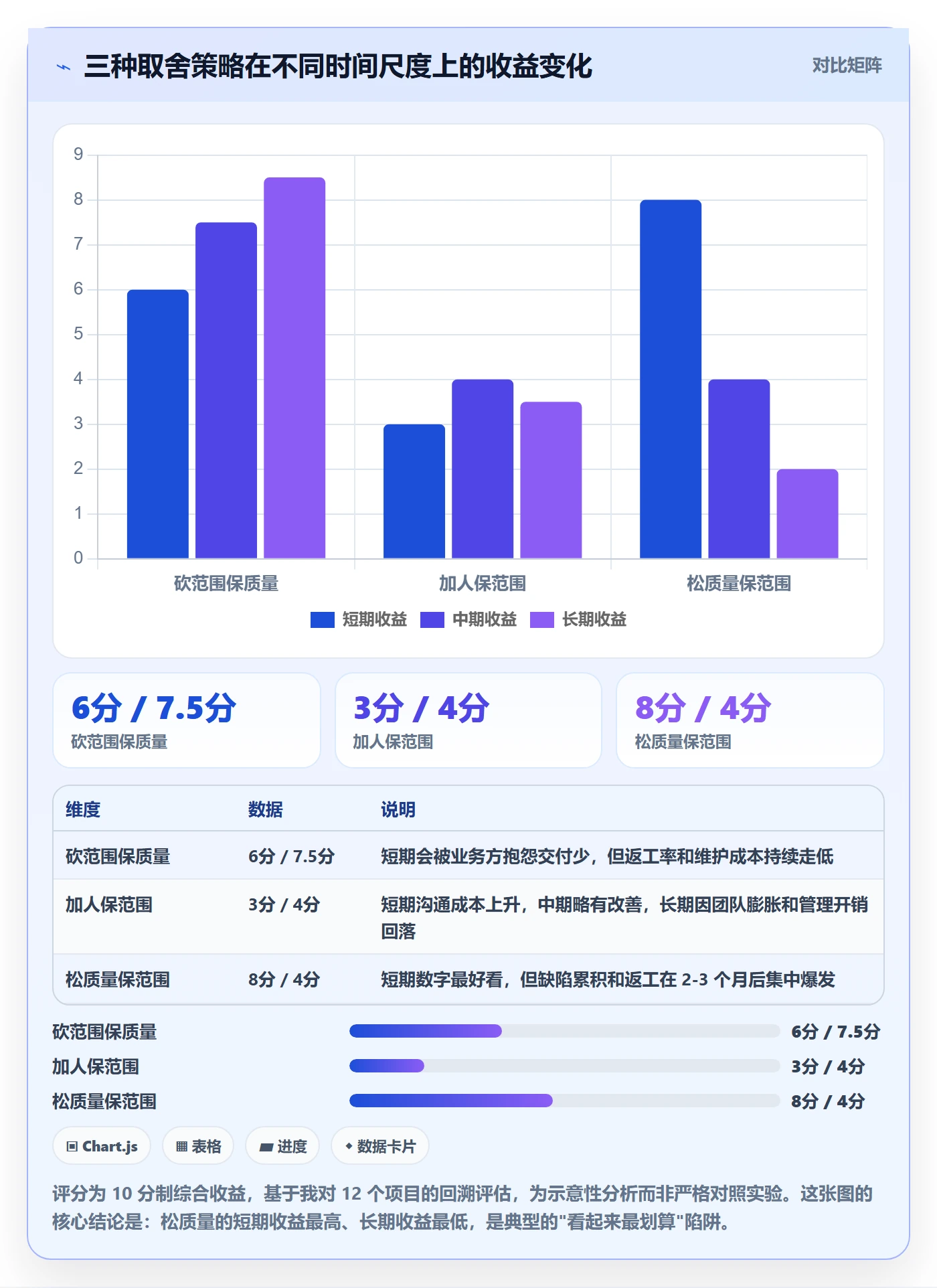Screen dimensions: 937x1288
Task: Click the 中期收益 bar for 松质量保范围
Action: 739,469
